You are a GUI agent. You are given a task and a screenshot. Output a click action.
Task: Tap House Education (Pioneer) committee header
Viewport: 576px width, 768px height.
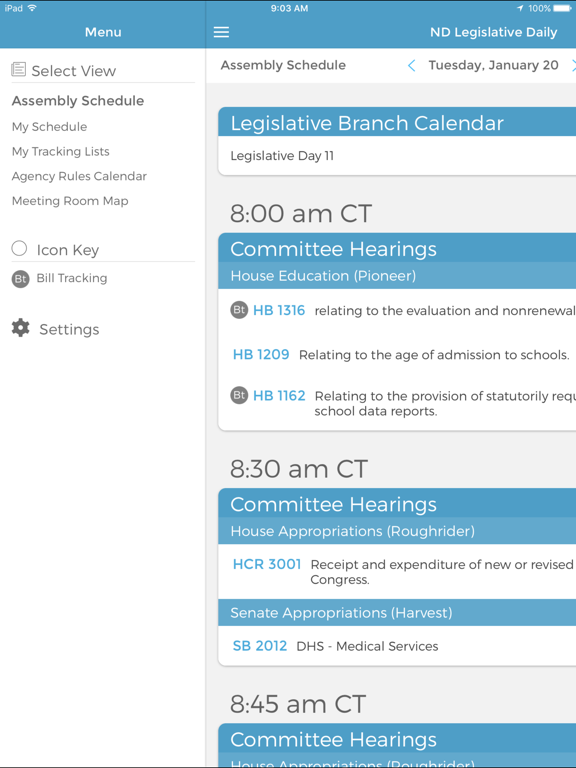click(397, 276)
